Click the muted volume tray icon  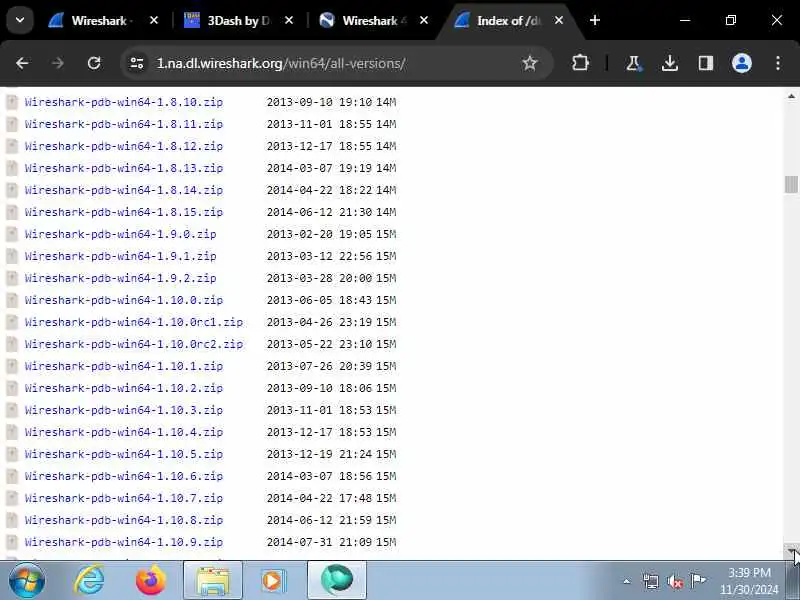[675, 581]
